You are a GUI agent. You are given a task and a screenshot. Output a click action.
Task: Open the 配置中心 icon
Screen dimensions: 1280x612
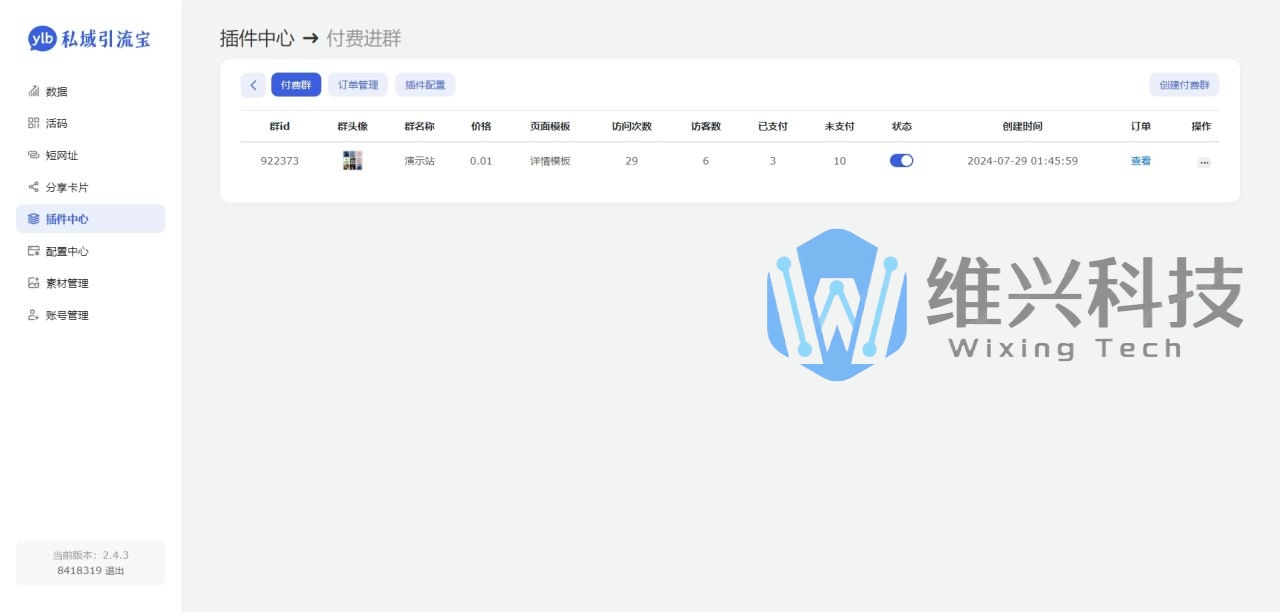point(33,251)
